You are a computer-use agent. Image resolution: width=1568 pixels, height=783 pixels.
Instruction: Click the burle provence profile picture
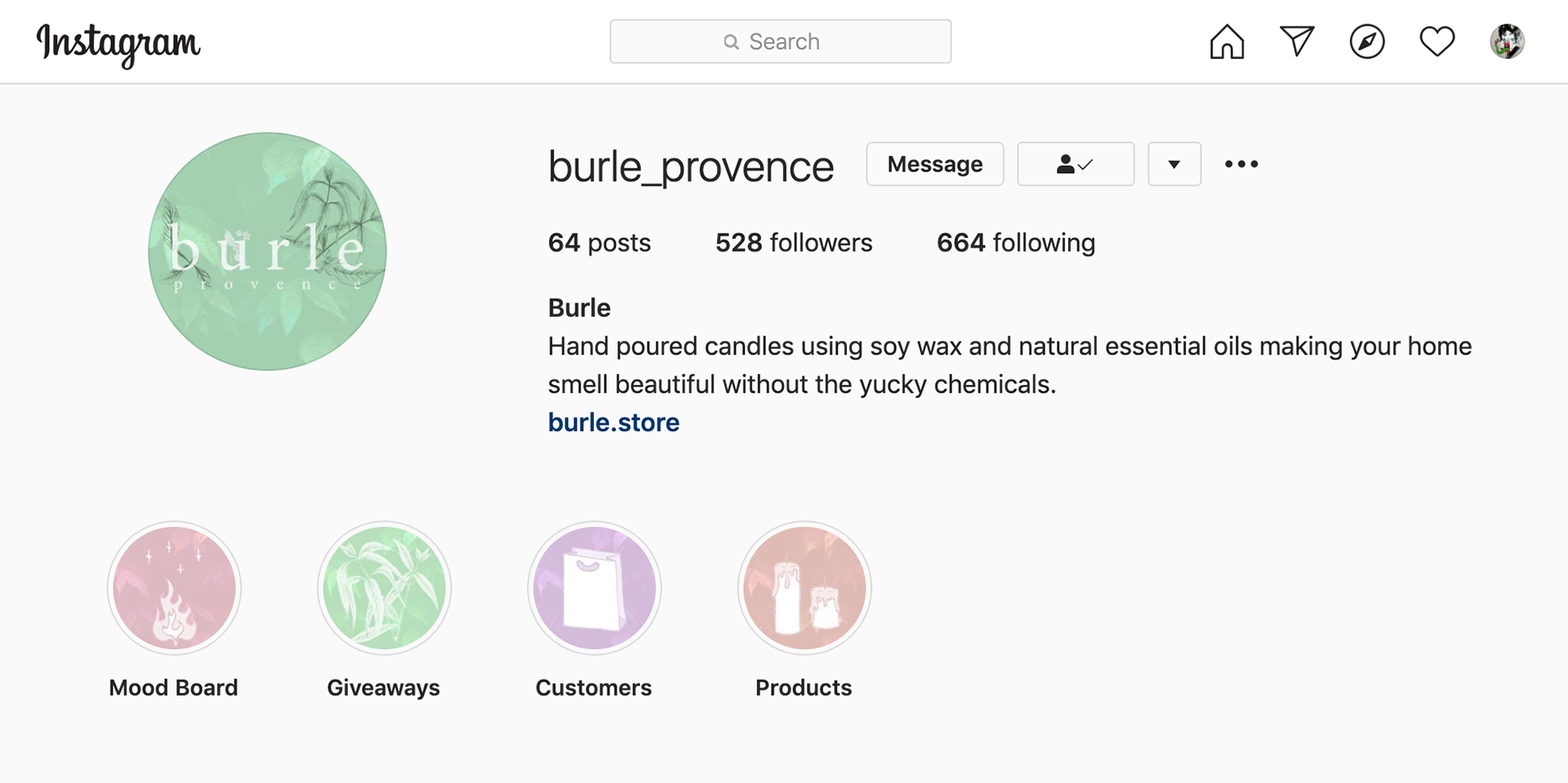point(267,251)
